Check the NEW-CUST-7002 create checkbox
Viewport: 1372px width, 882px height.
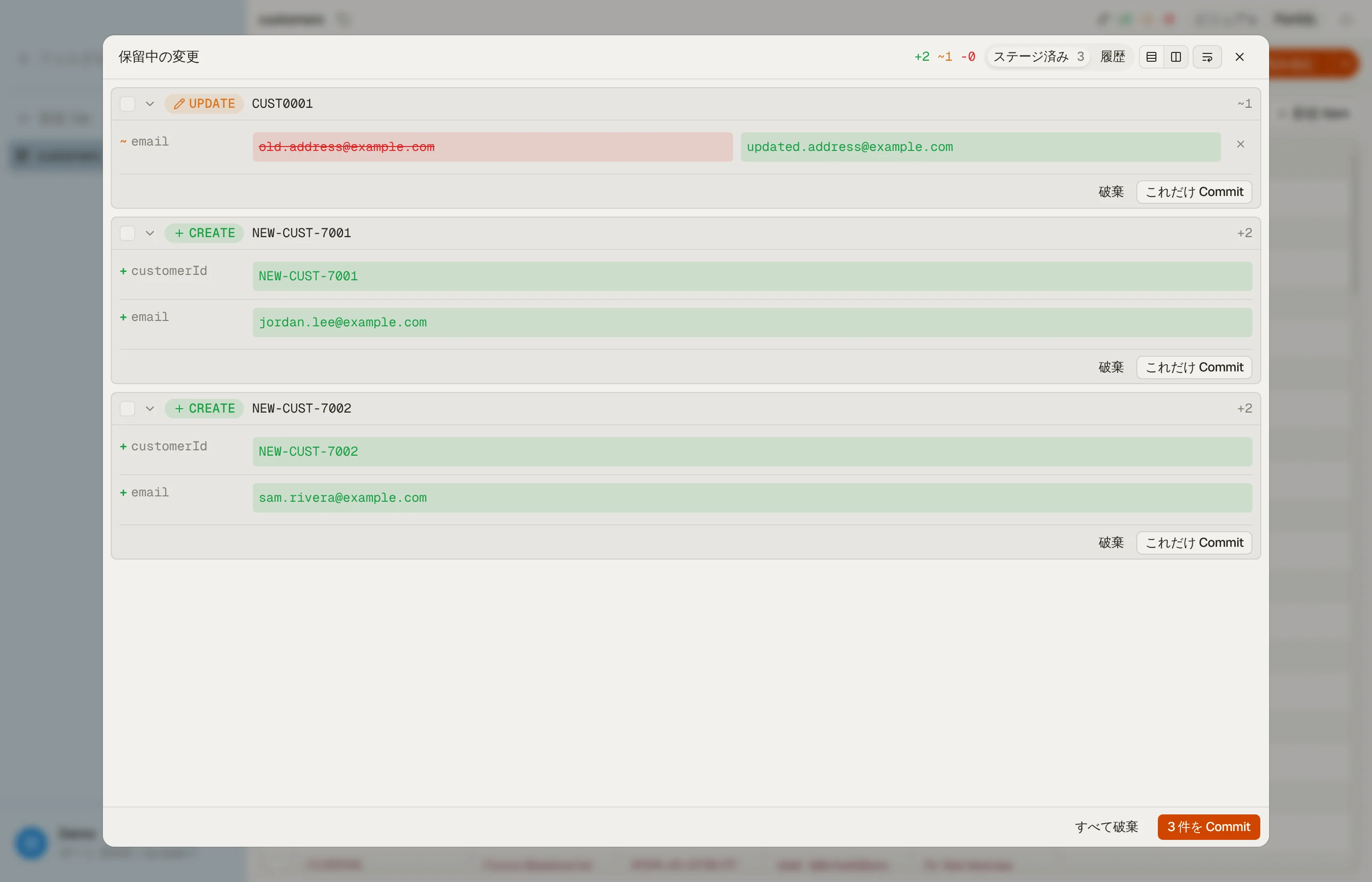tap(127, 408)
